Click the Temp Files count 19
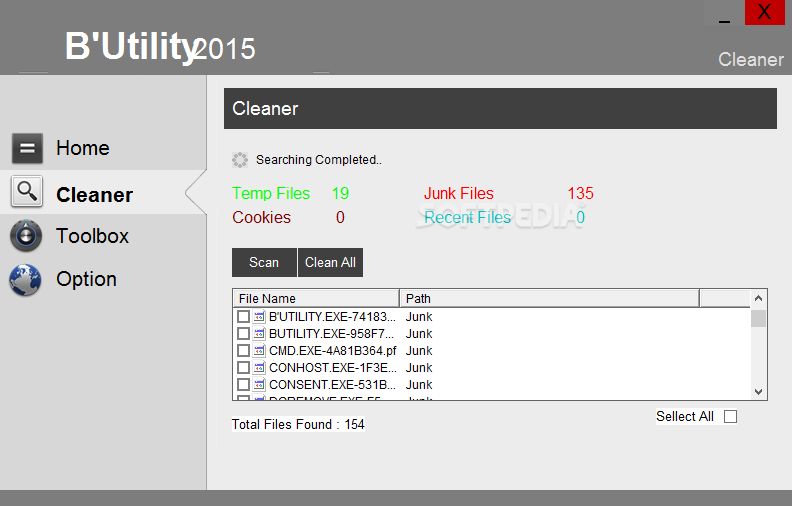The height and width of the screenshot is (506, 792). tap(340, 193)
